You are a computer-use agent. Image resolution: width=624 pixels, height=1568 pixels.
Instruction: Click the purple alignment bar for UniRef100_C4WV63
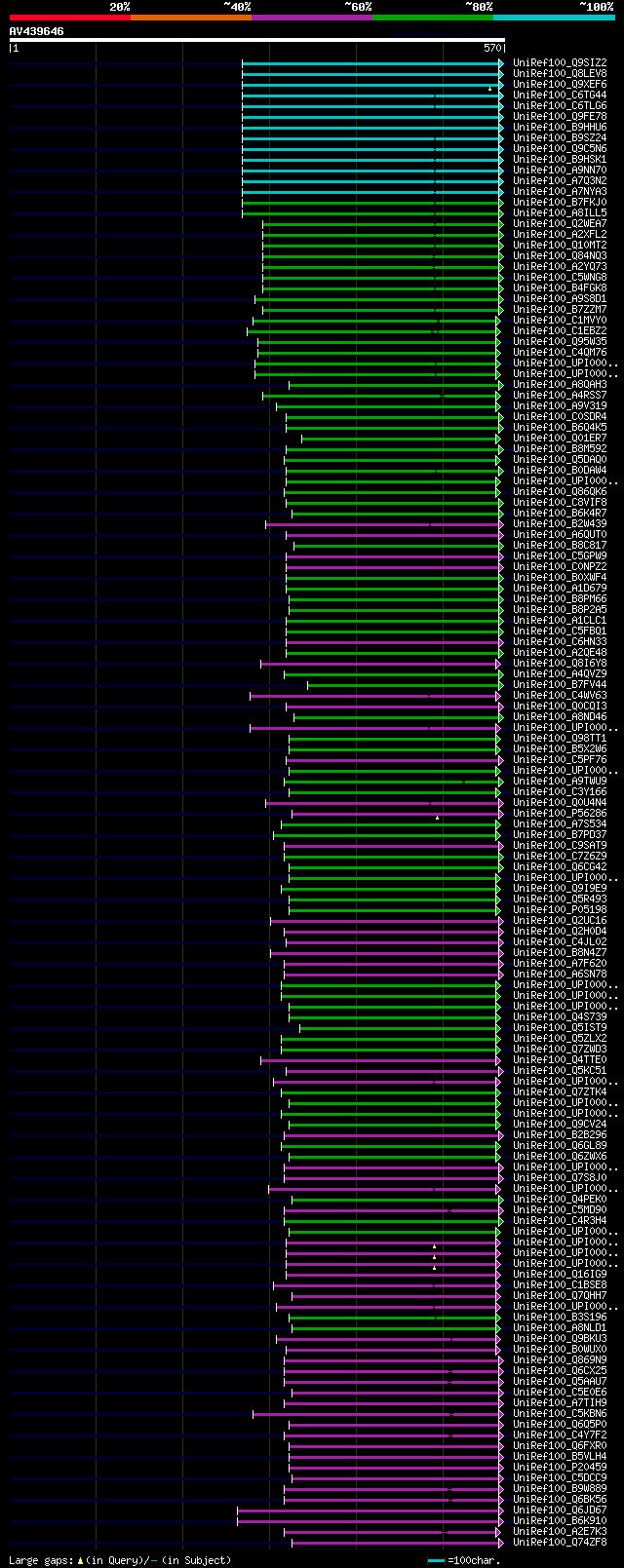click(x=375, y=696)
